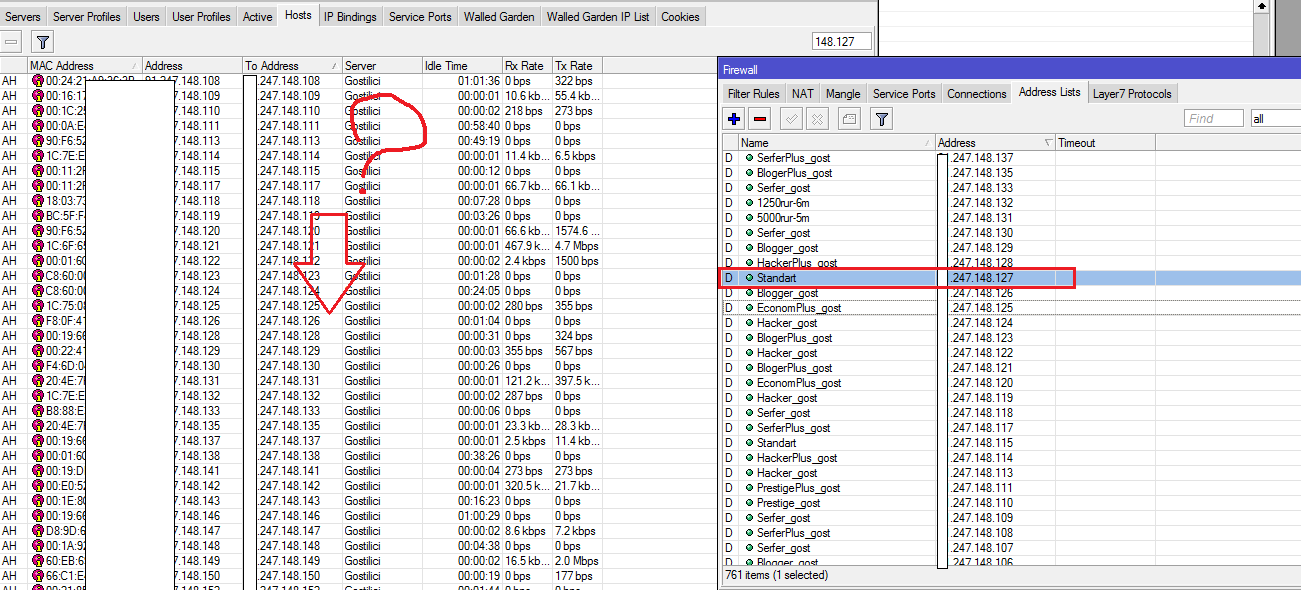Click the X disable button in Firewall toolbar
1301x590 pixels.
817,119
